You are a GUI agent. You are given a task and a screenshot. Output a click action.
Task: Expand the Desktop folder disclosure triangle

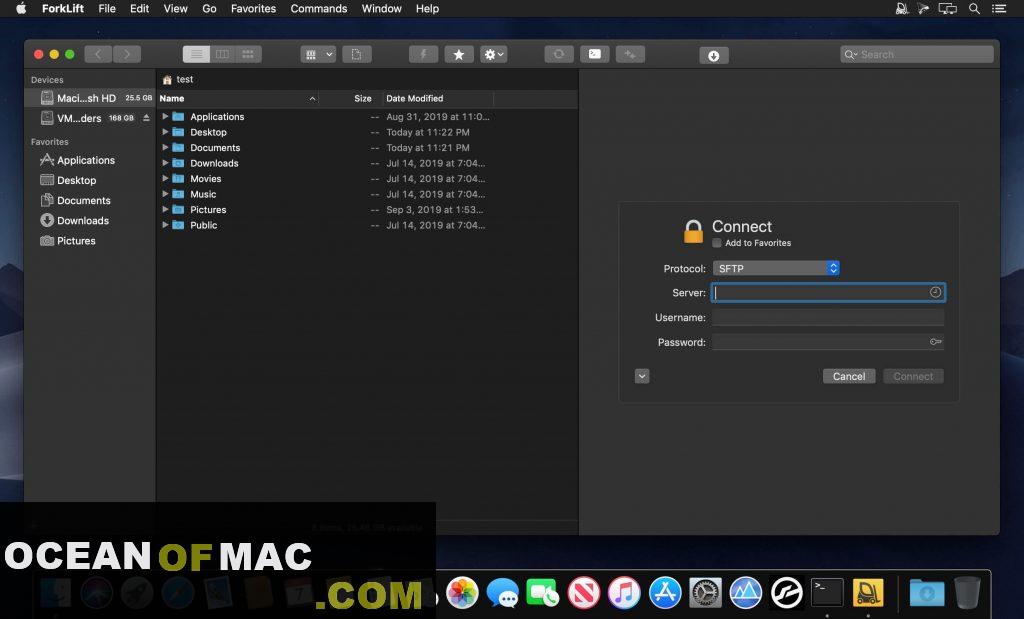[165, 132]
